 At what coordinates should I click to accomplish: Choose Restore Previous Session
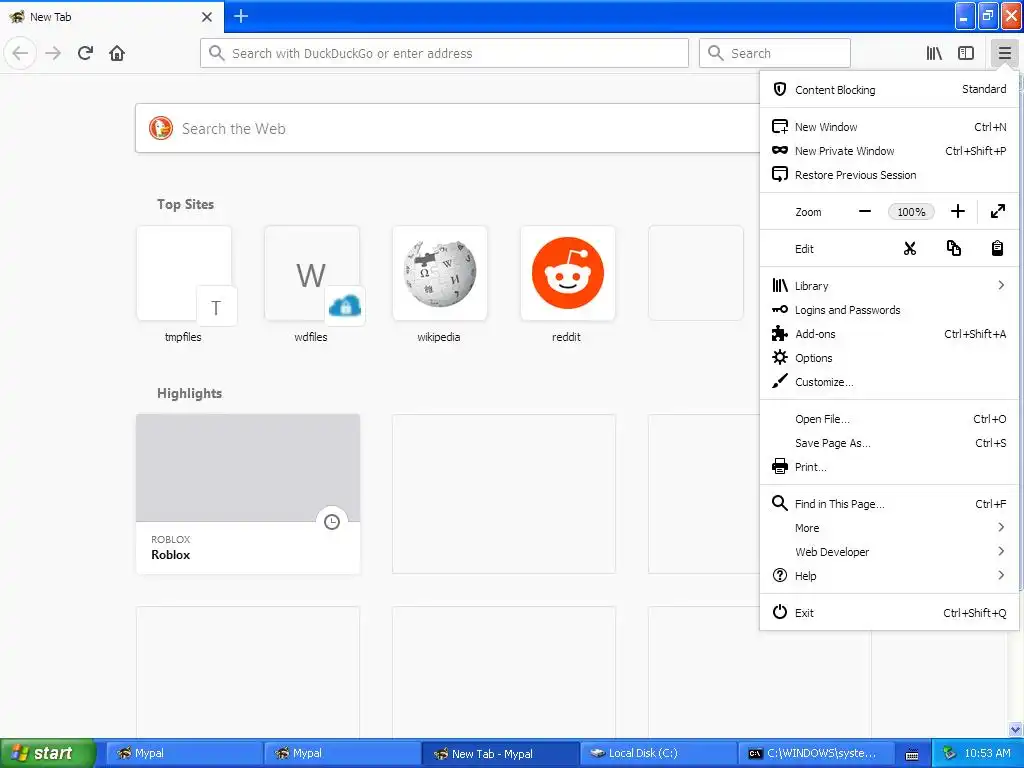tap(889, 175)
